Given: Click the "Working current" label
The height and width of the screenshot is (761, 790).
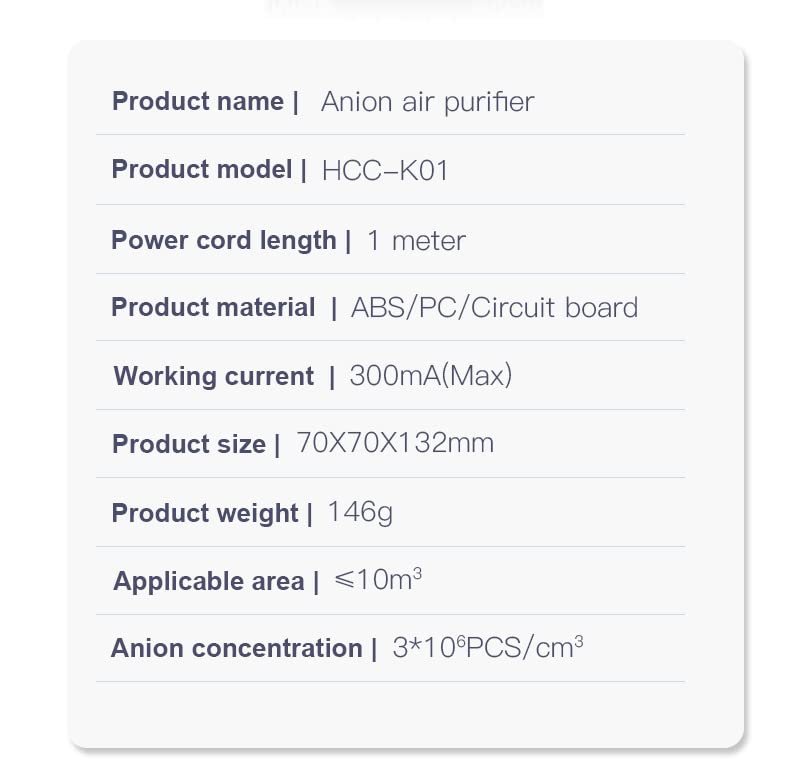Looking at the screenshot, I should (214, 377).
